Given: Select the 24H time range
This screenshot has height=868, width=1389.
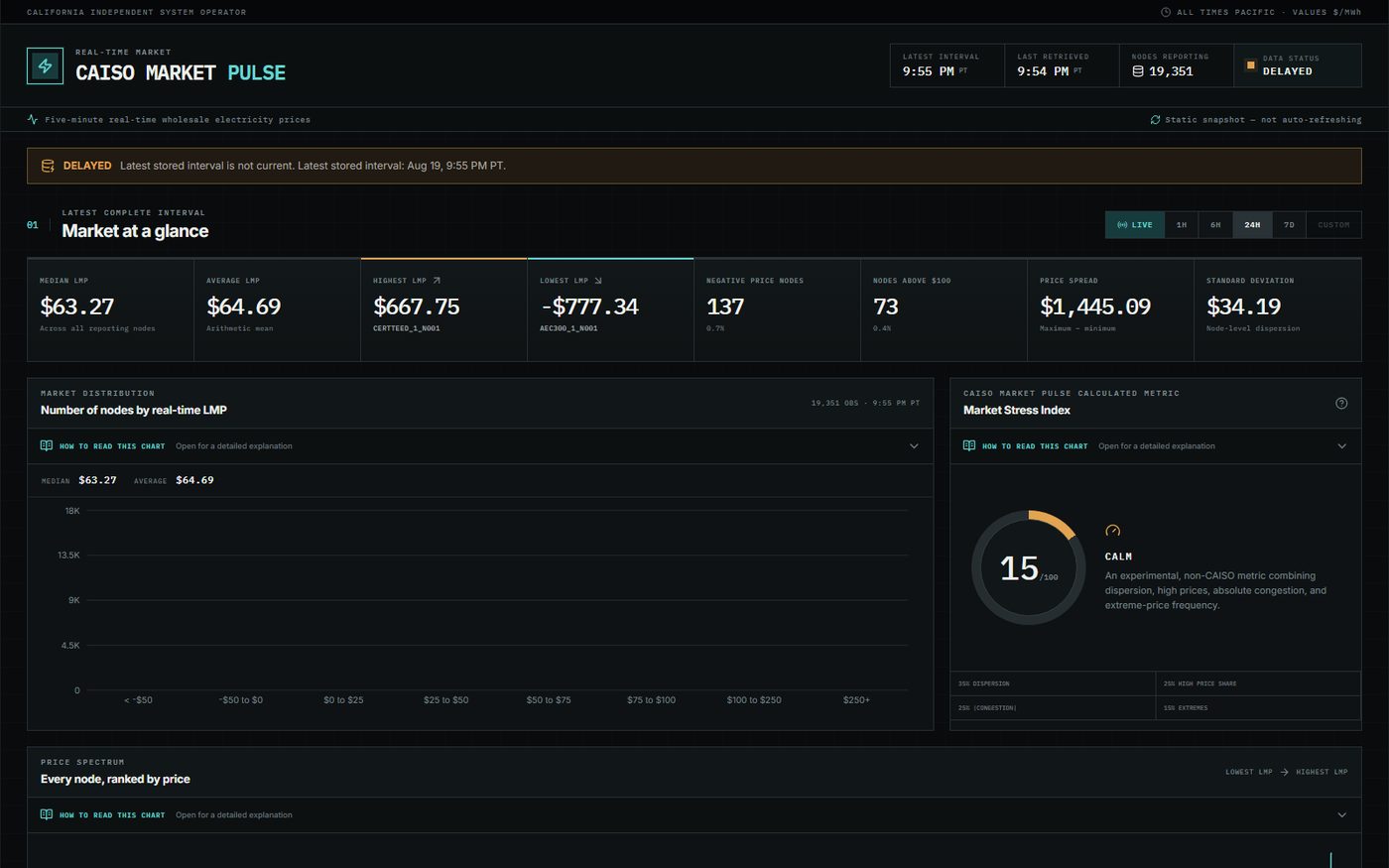Looking at the screenshot, I should (x=1252, y=225).
